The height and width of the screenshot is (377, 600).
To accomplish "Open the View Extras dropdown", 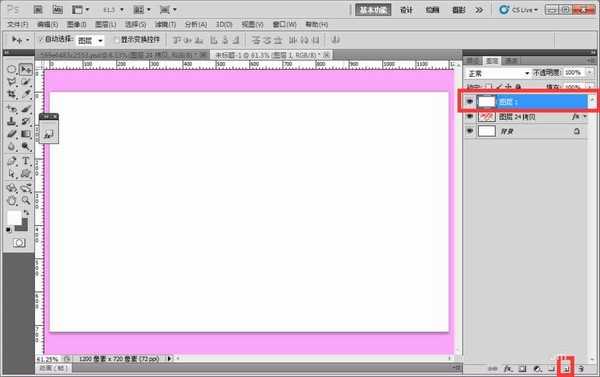I will tap(81, 10).
